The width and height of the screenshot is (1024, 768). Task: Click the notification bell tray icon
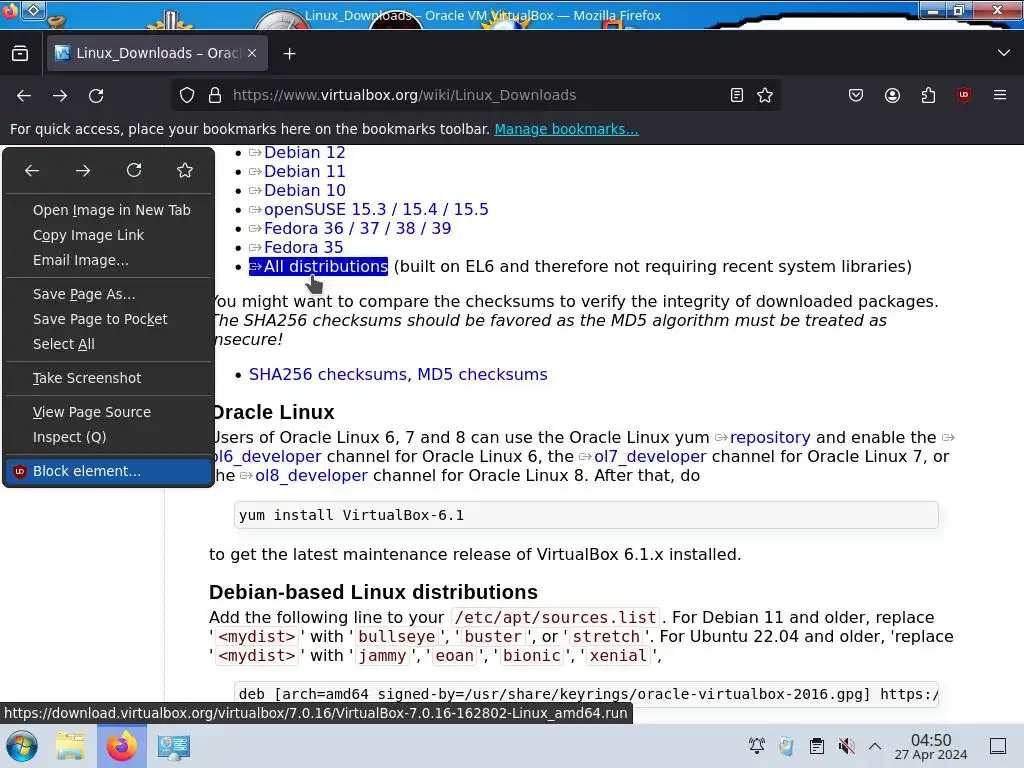pos(757,746)
